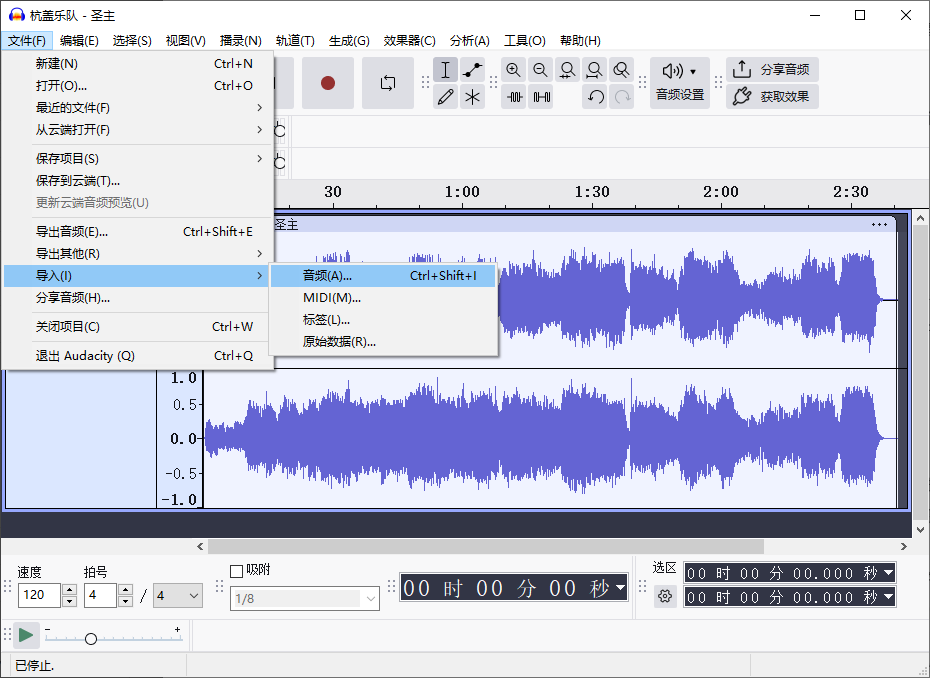Click the Undo arrow icon
Image resolution: width=930 pixels, height=678 pixels.
point(594,97)
